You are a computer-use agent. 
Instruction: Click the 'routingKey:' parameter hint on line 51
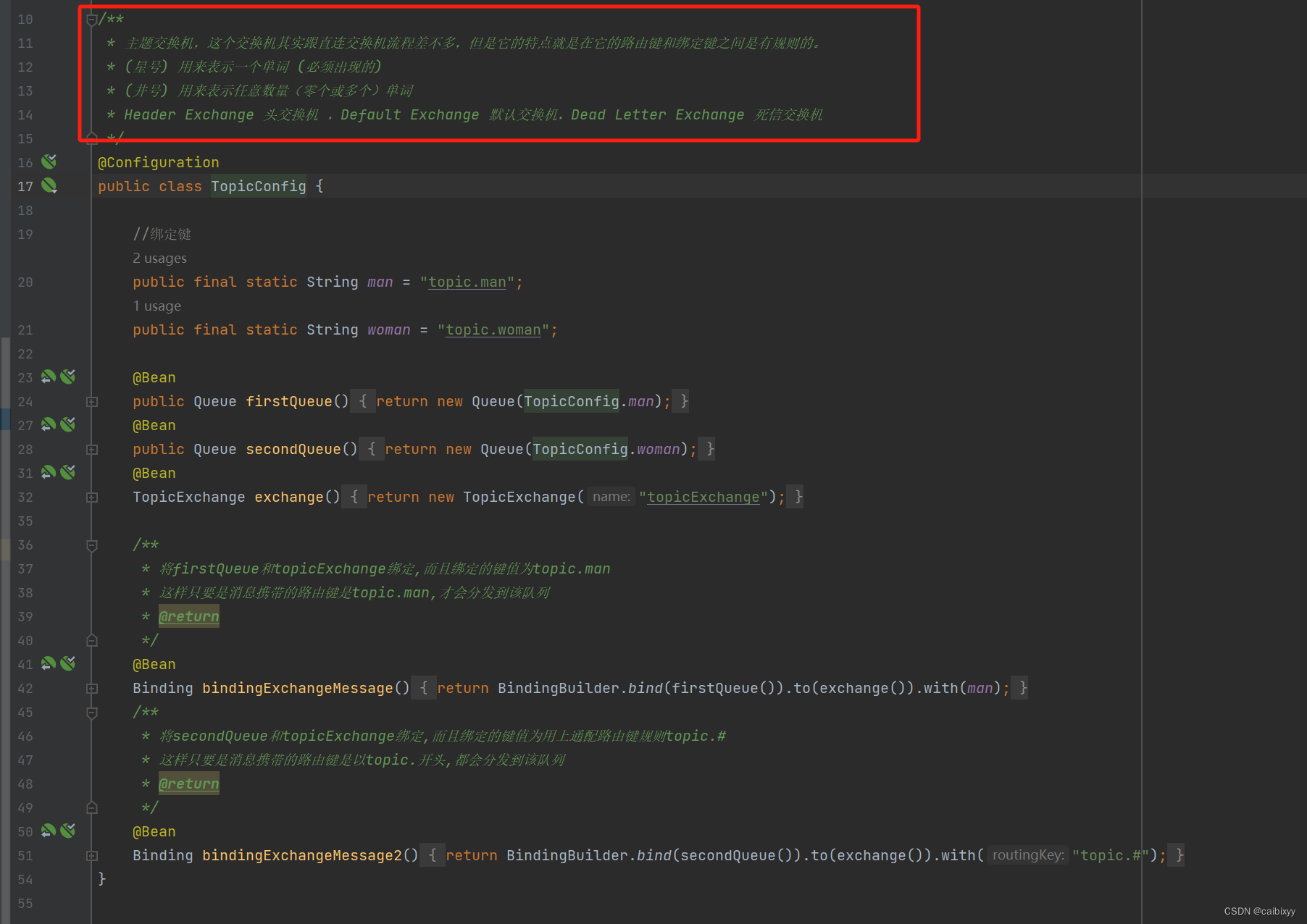(x=1028, y=855)
